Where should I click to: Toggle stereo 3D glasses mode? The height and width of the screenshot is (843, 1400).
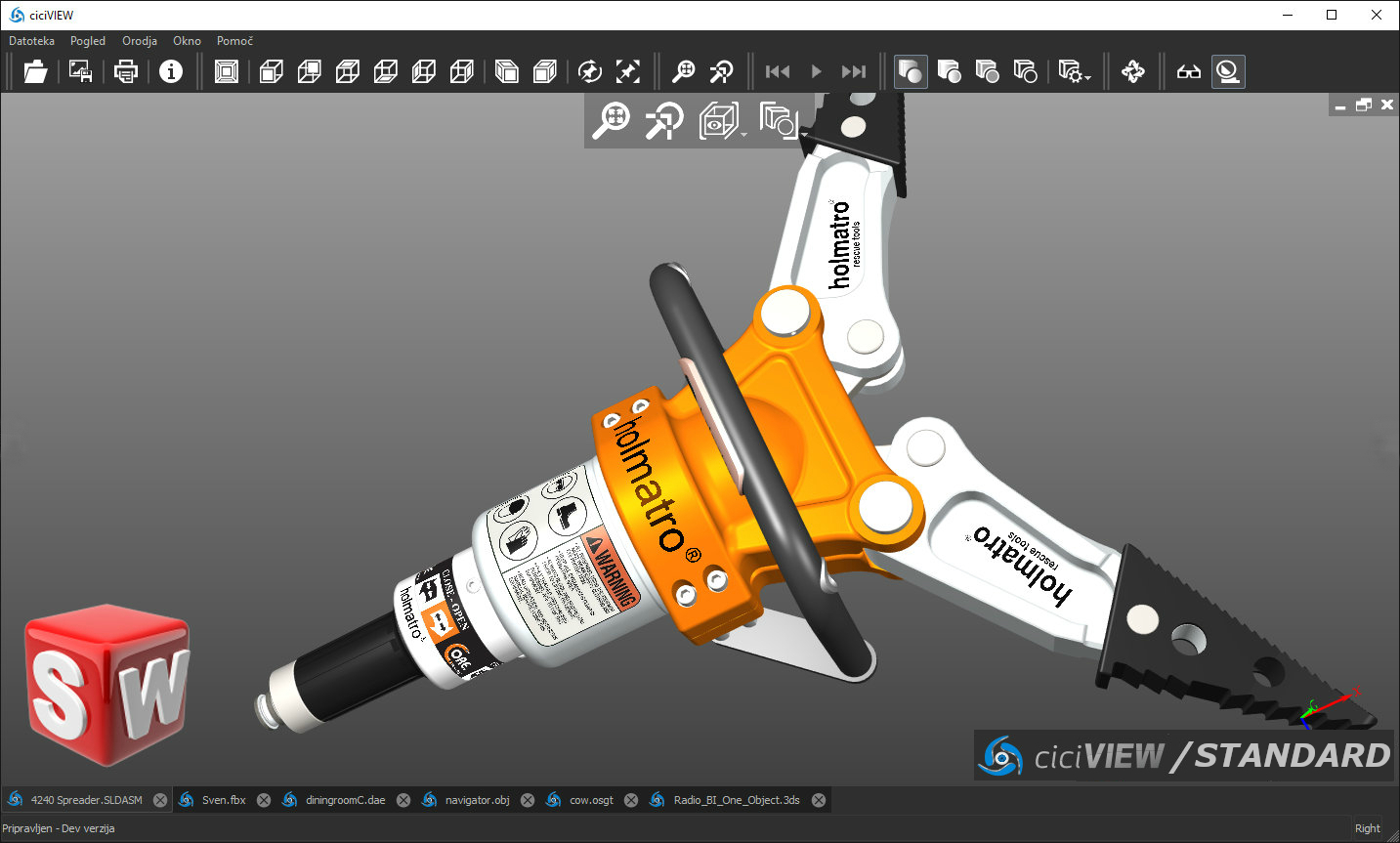point(1189,71)
